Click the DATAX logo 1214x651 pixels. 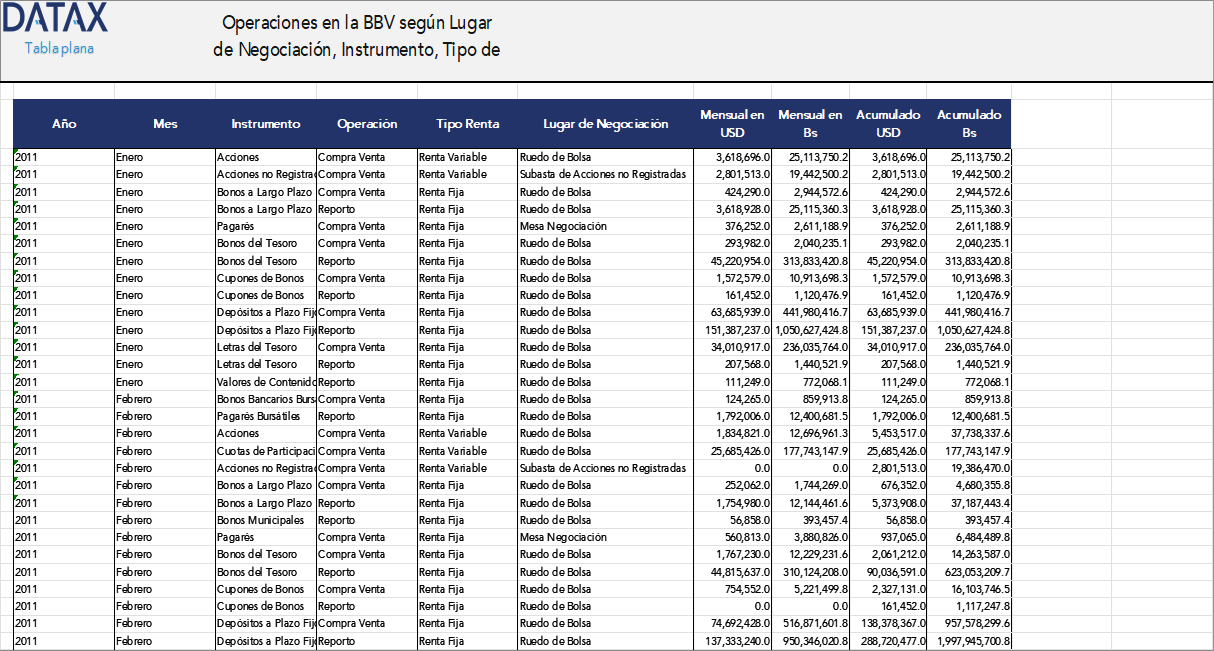point(55,20)
